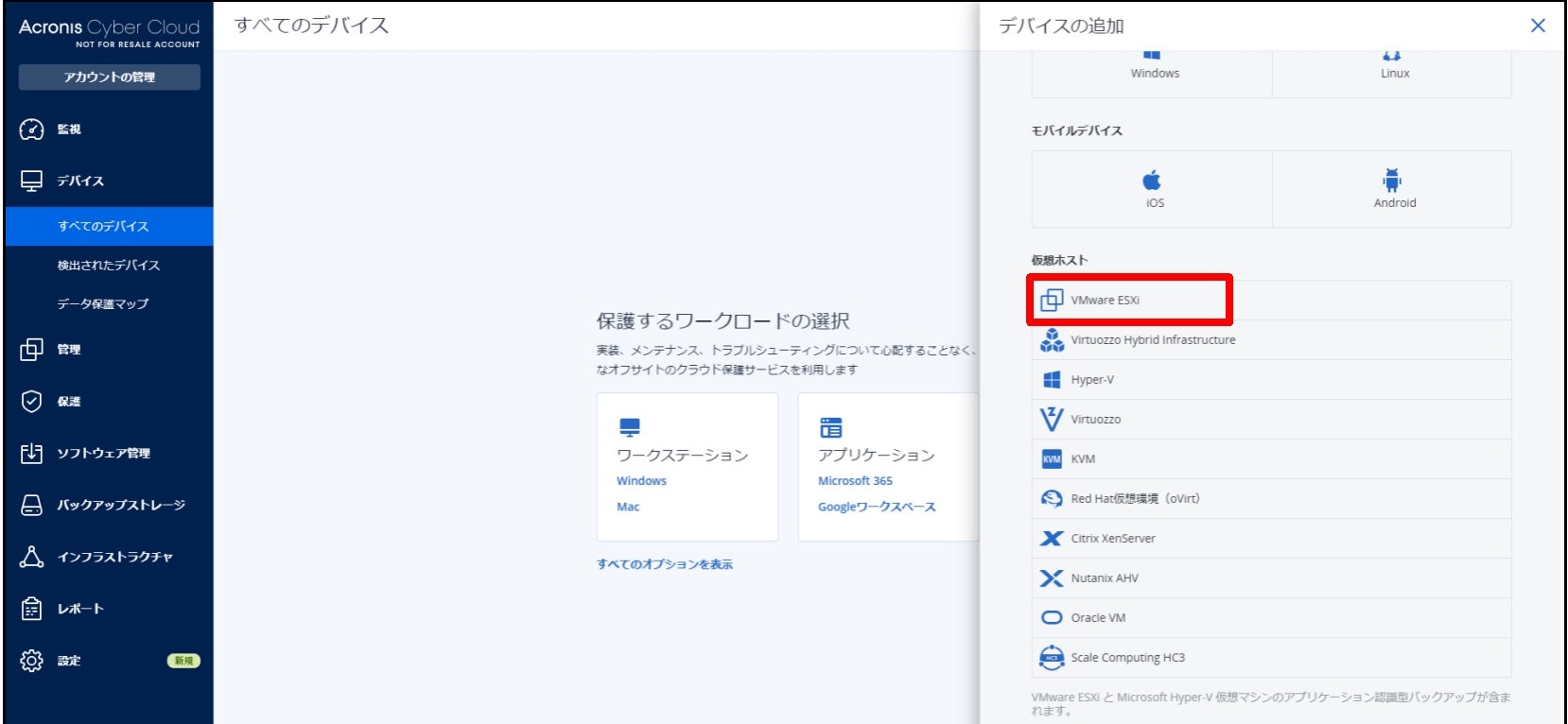Click the Nutanix AHV X icon

click(x=1052, y=578)
